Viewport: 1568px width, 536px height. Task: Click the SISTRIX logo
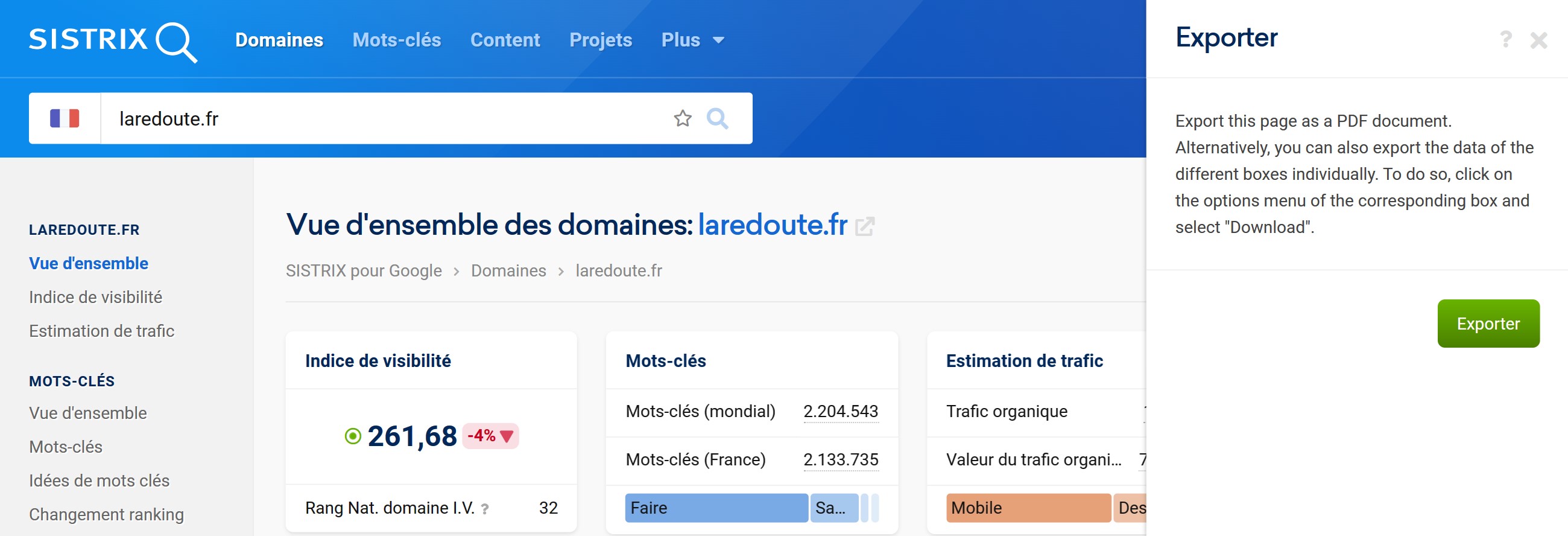pyautogui.click(x=113, y=42)
